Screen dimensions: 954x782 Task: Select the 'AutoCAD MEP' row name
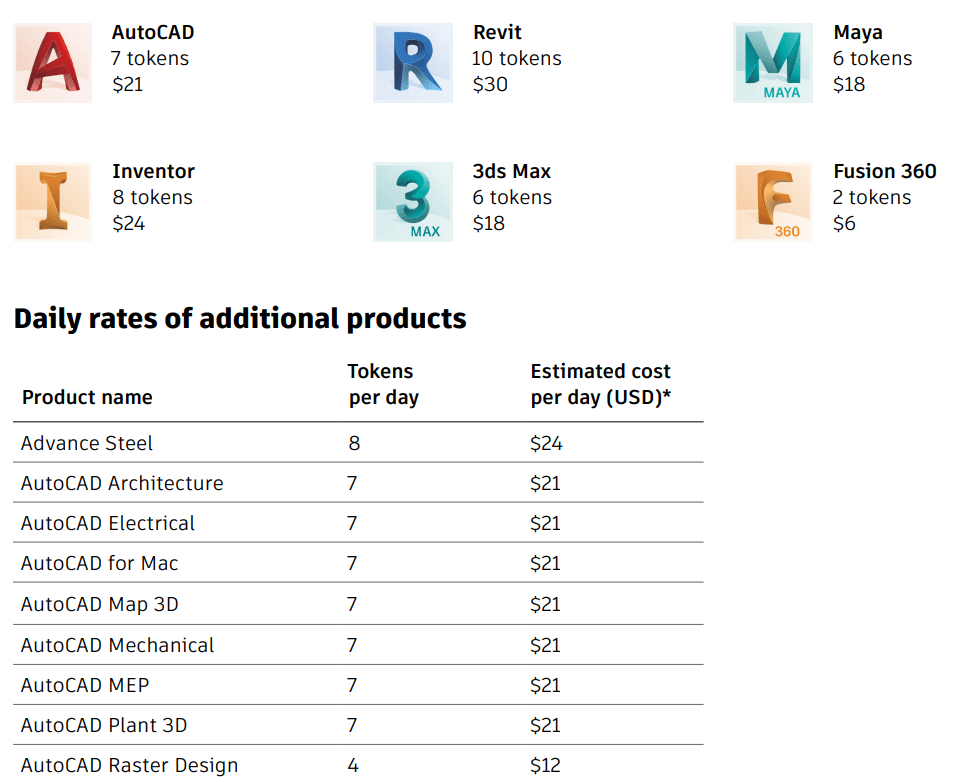point(85,685)
